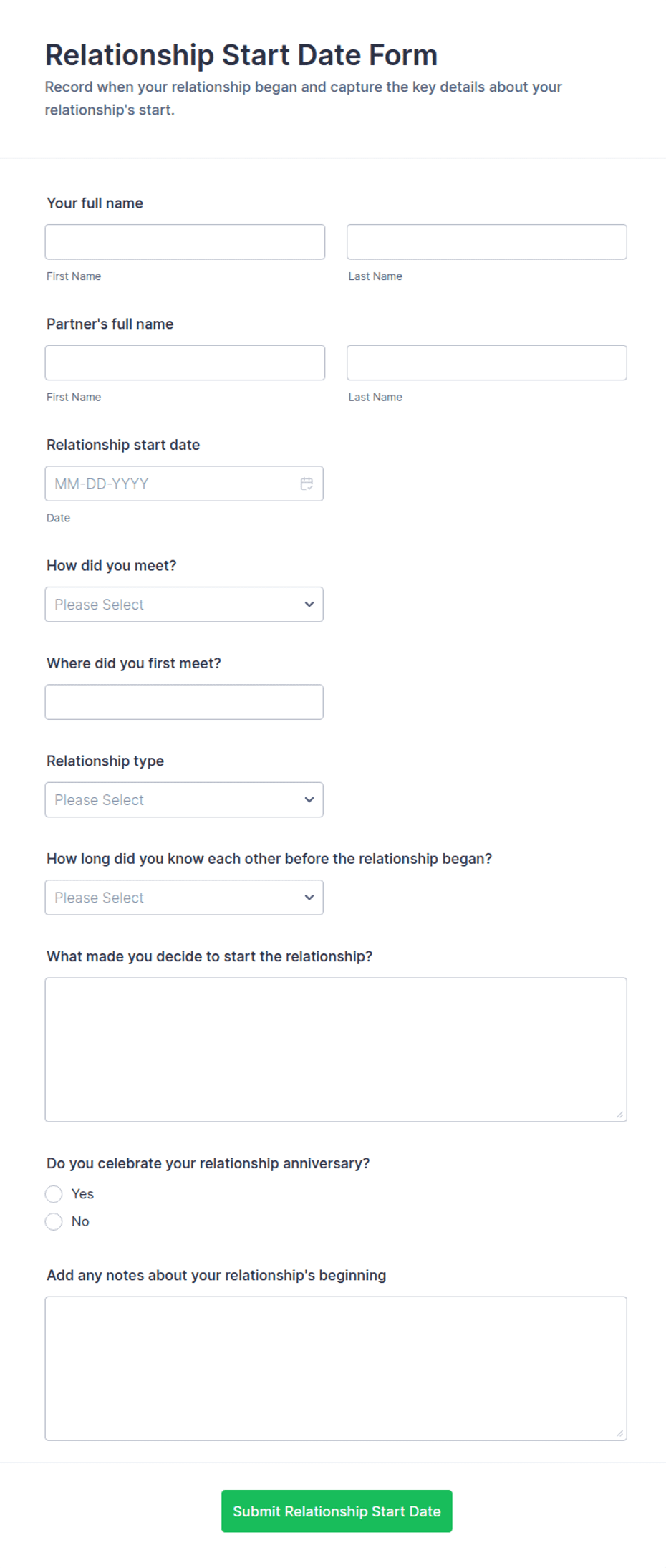This screenshot has width=666, height=1568.
Task: Click the resize handle of the notes textarea
Action: coord(619,1433)
